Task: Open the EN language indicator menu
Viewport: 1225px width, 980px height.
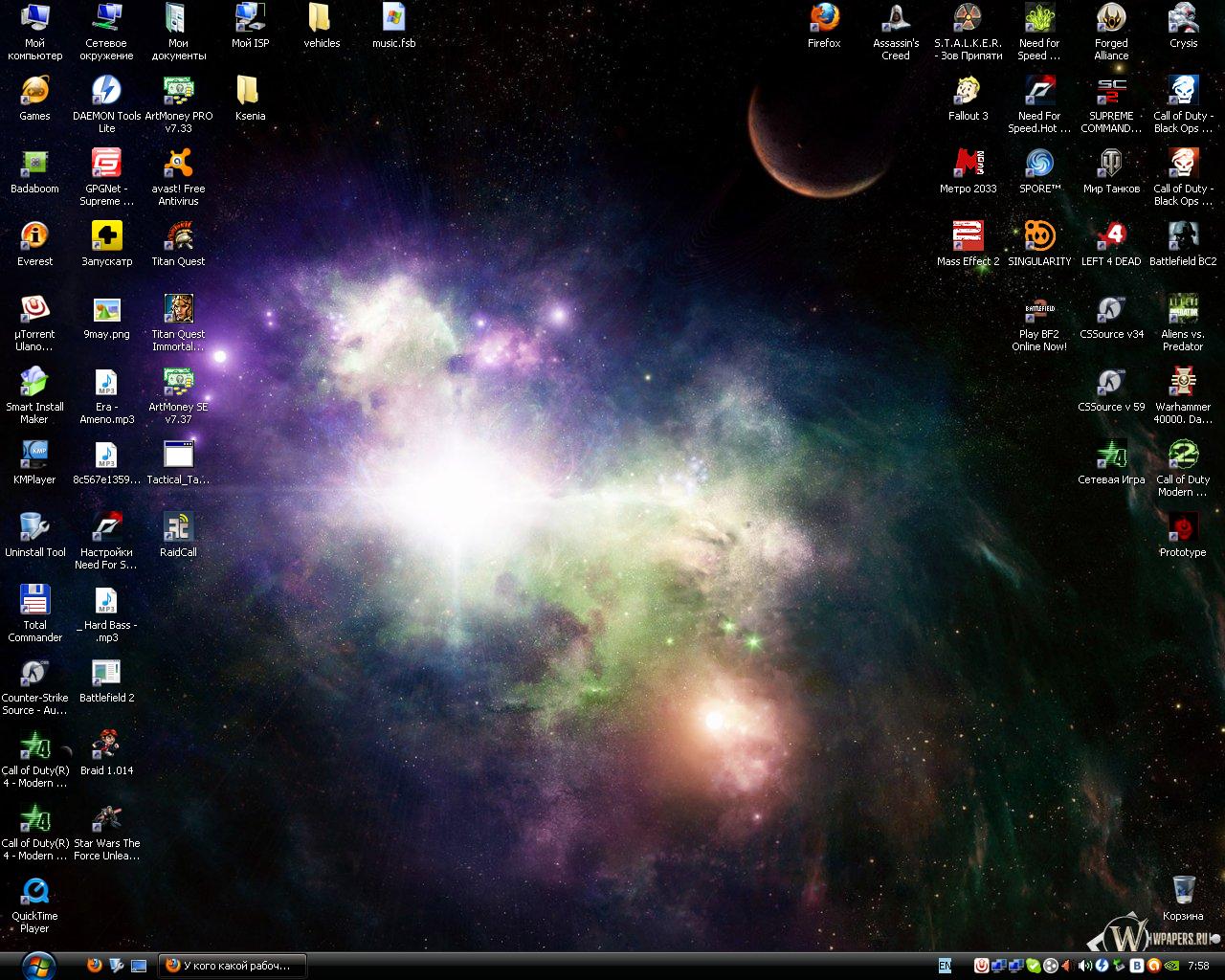Action: pos(945,966)
